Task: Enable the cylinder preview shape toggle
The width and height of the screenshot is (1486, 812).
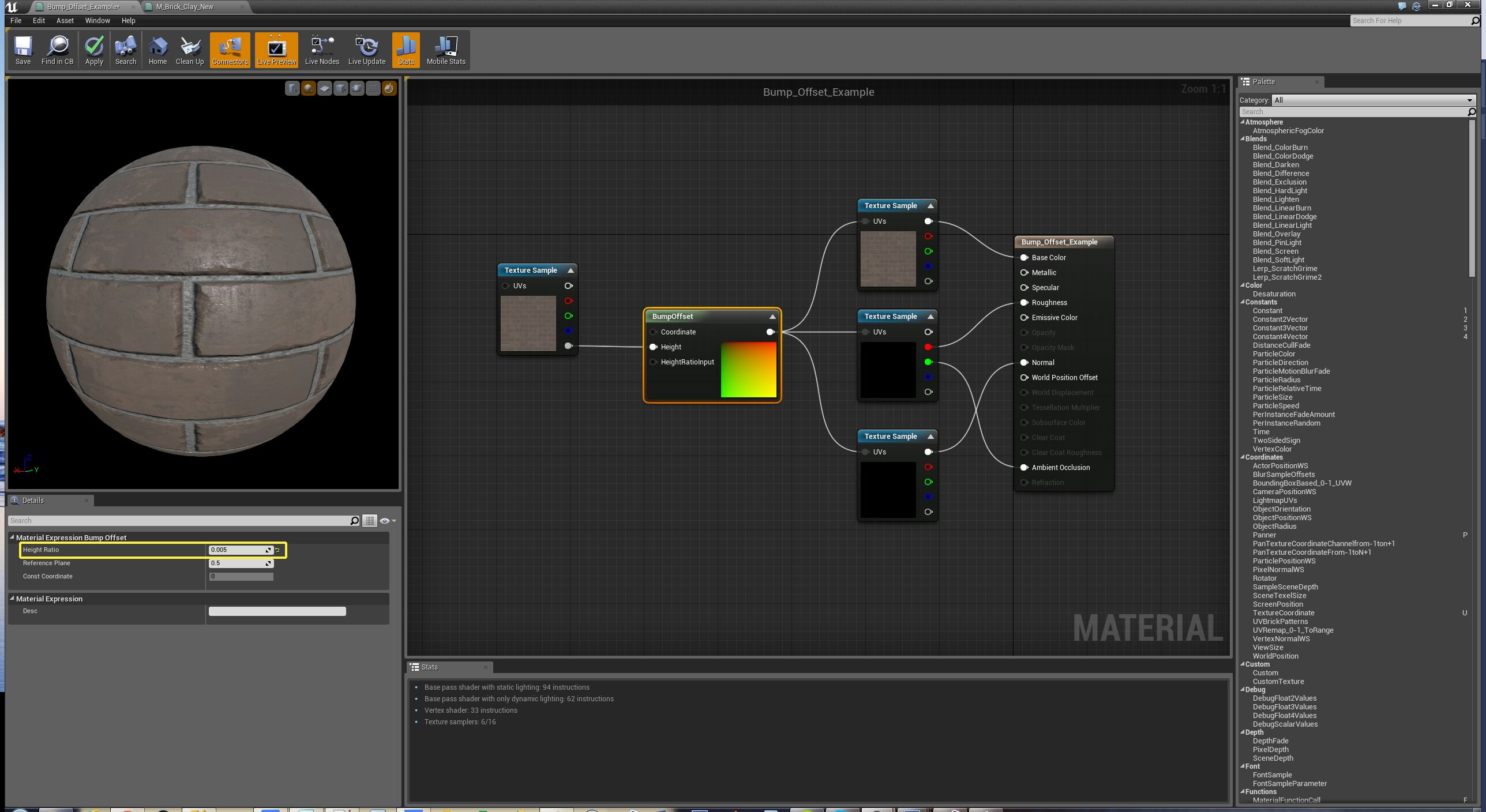Action: click(292, 89)
